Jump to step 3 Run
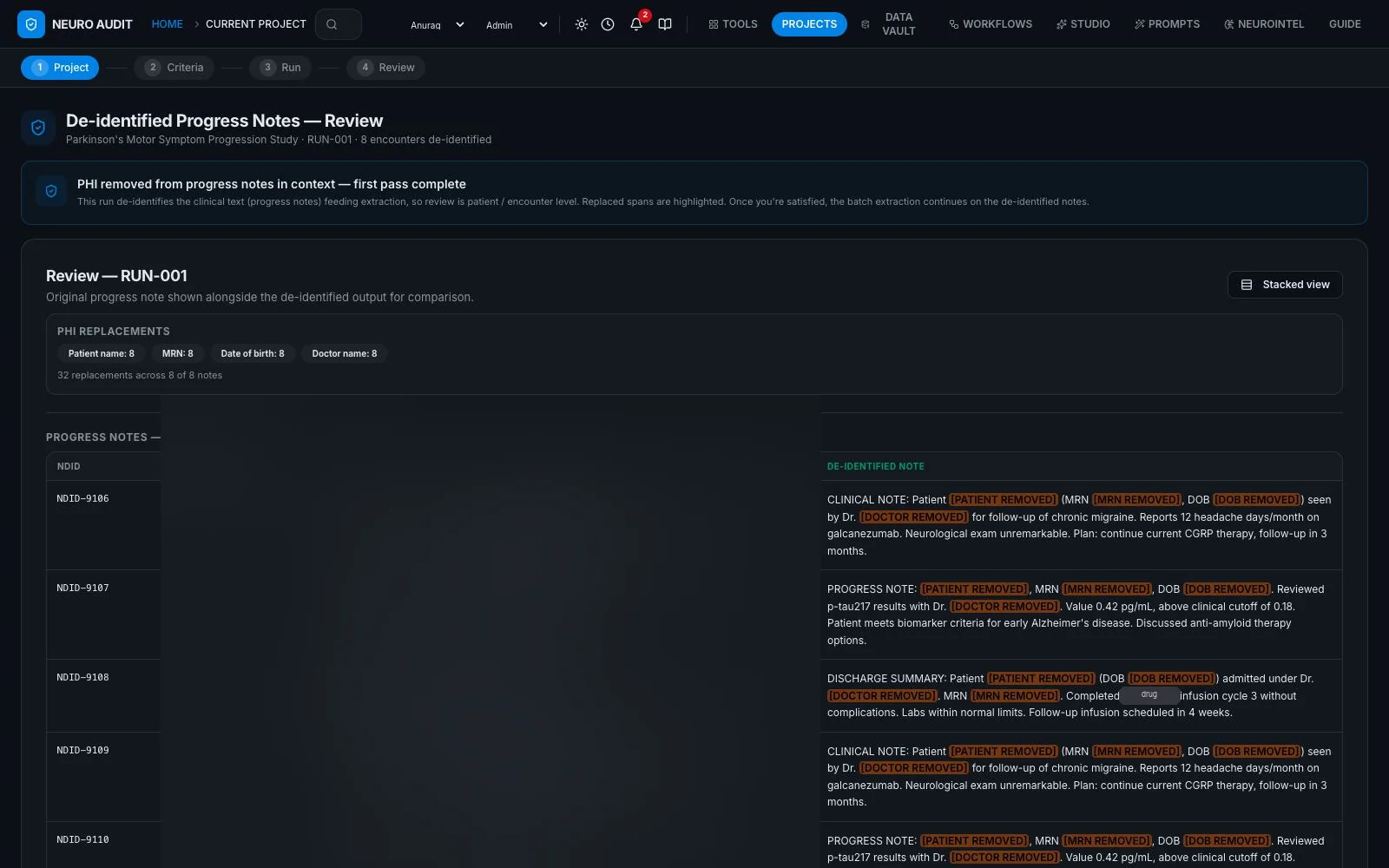Viewport: 1389px width, 868px height. click(280, 68)
